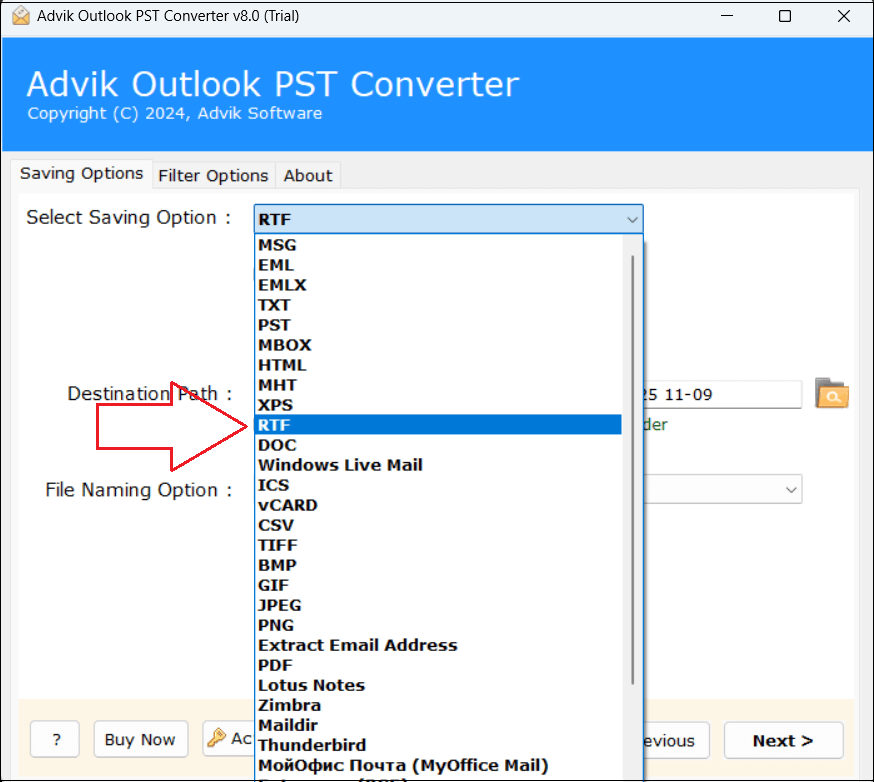Click the Advik envelope app icon in title bar
This screenshot has width=874, height=782.
click(x=21, y=16)
